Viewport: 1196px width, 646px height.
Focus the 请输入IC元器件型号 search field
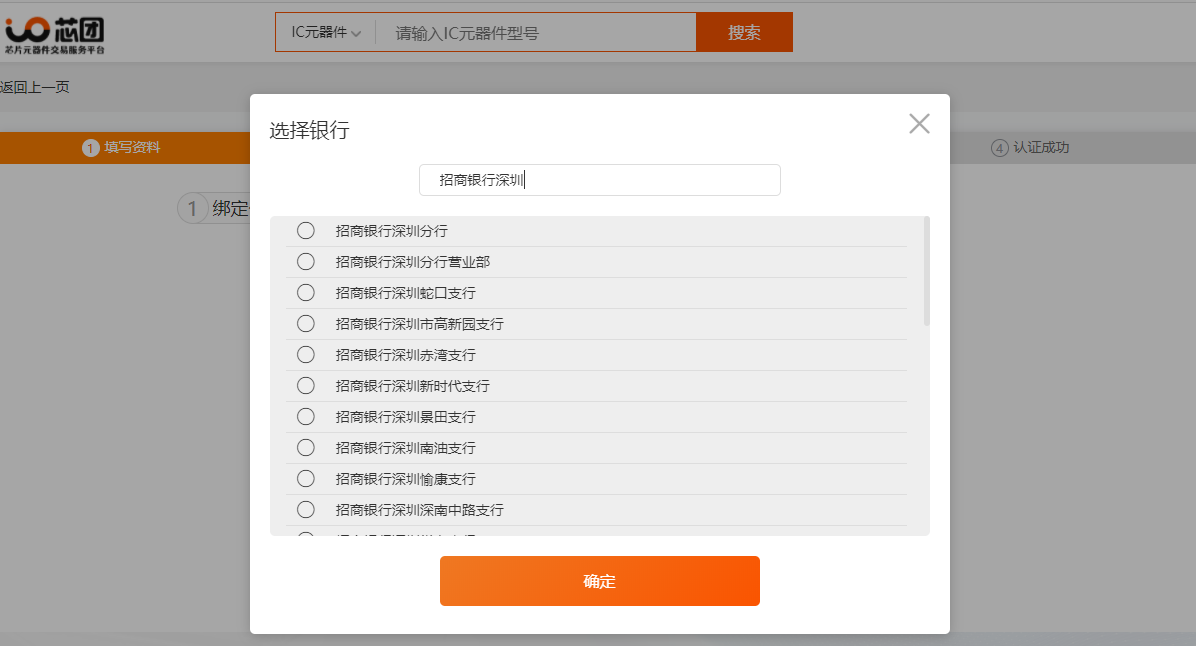point(536,33)
